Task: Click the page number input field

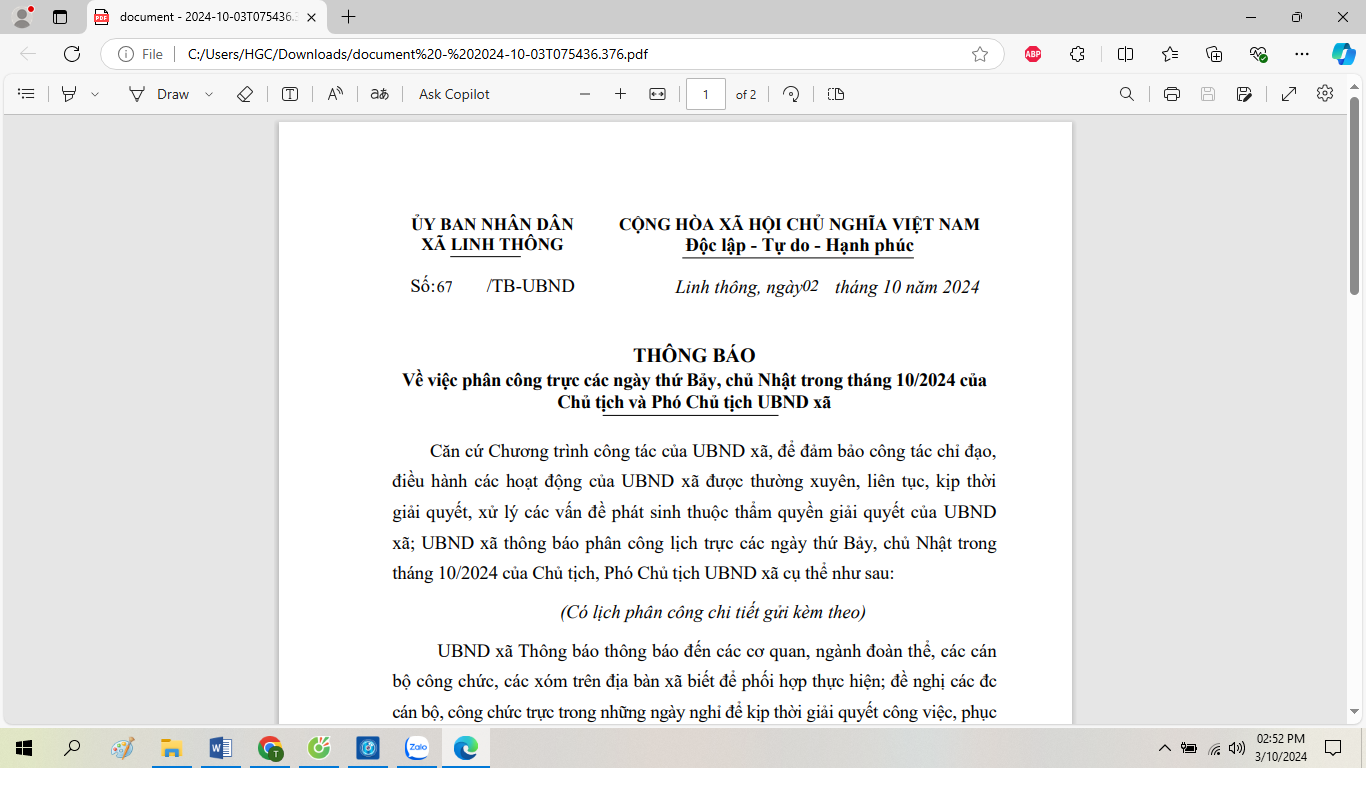Action: tap(706, 94)
